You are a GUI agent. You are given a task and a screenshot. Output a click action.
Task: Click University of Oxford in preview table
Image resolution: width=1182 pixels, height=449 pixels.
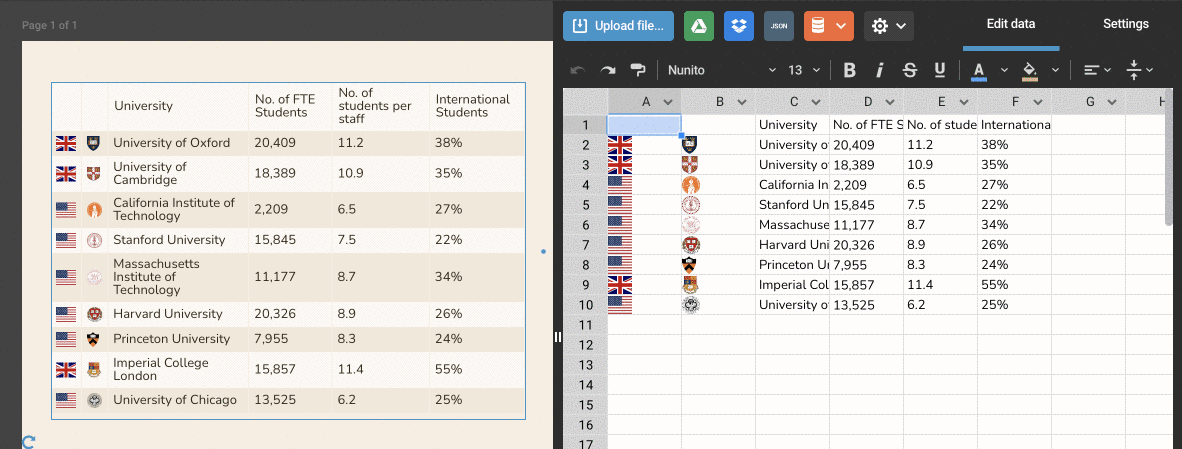pos(171,142)
